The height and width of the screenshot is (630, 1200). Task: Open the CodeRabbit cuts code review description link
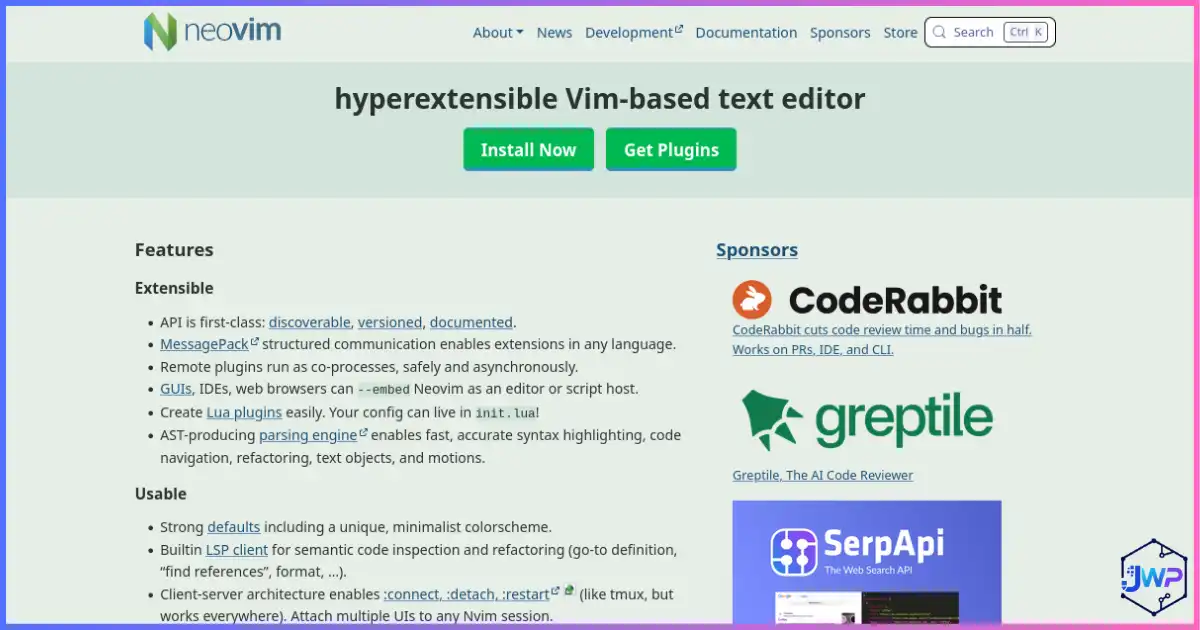[882, 339]
